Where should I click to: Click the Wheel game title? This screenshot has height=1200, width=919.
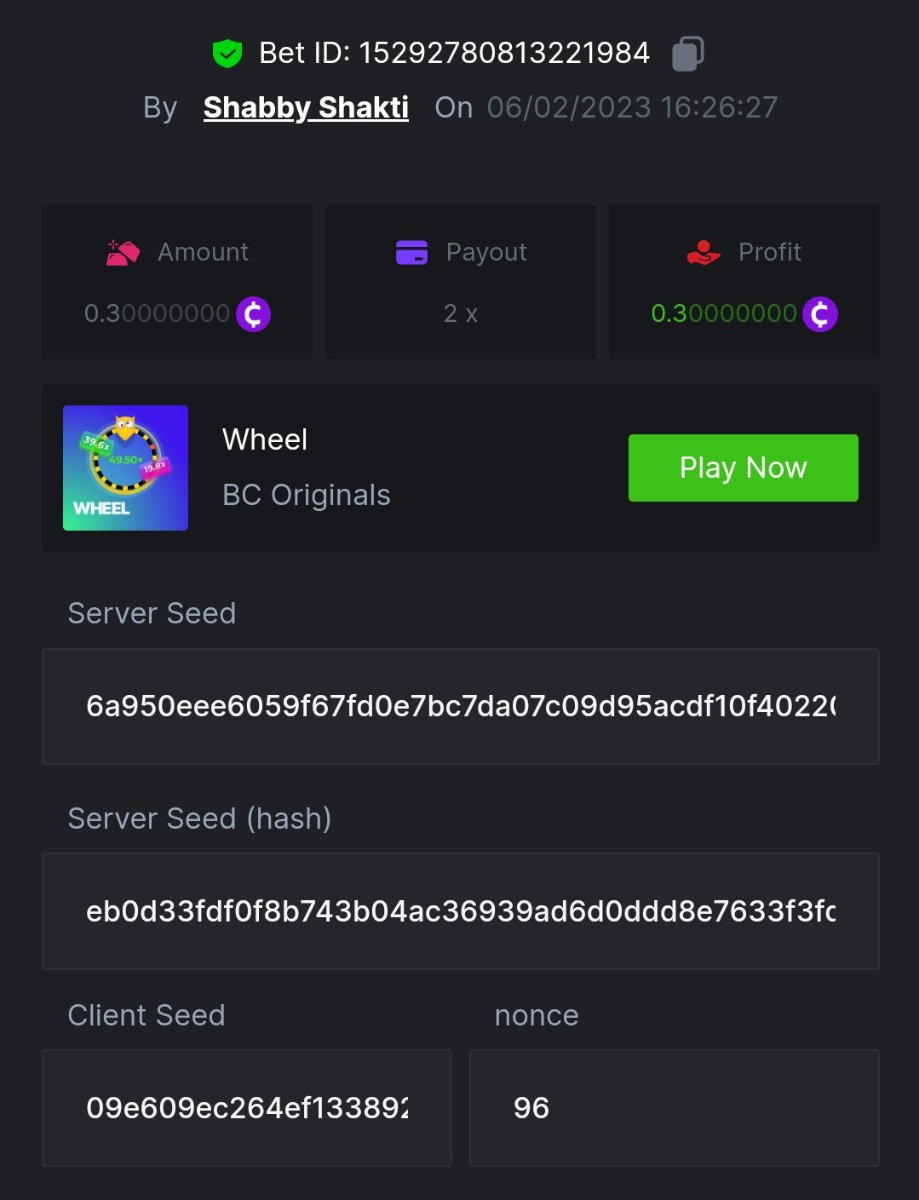click(265, 439)
